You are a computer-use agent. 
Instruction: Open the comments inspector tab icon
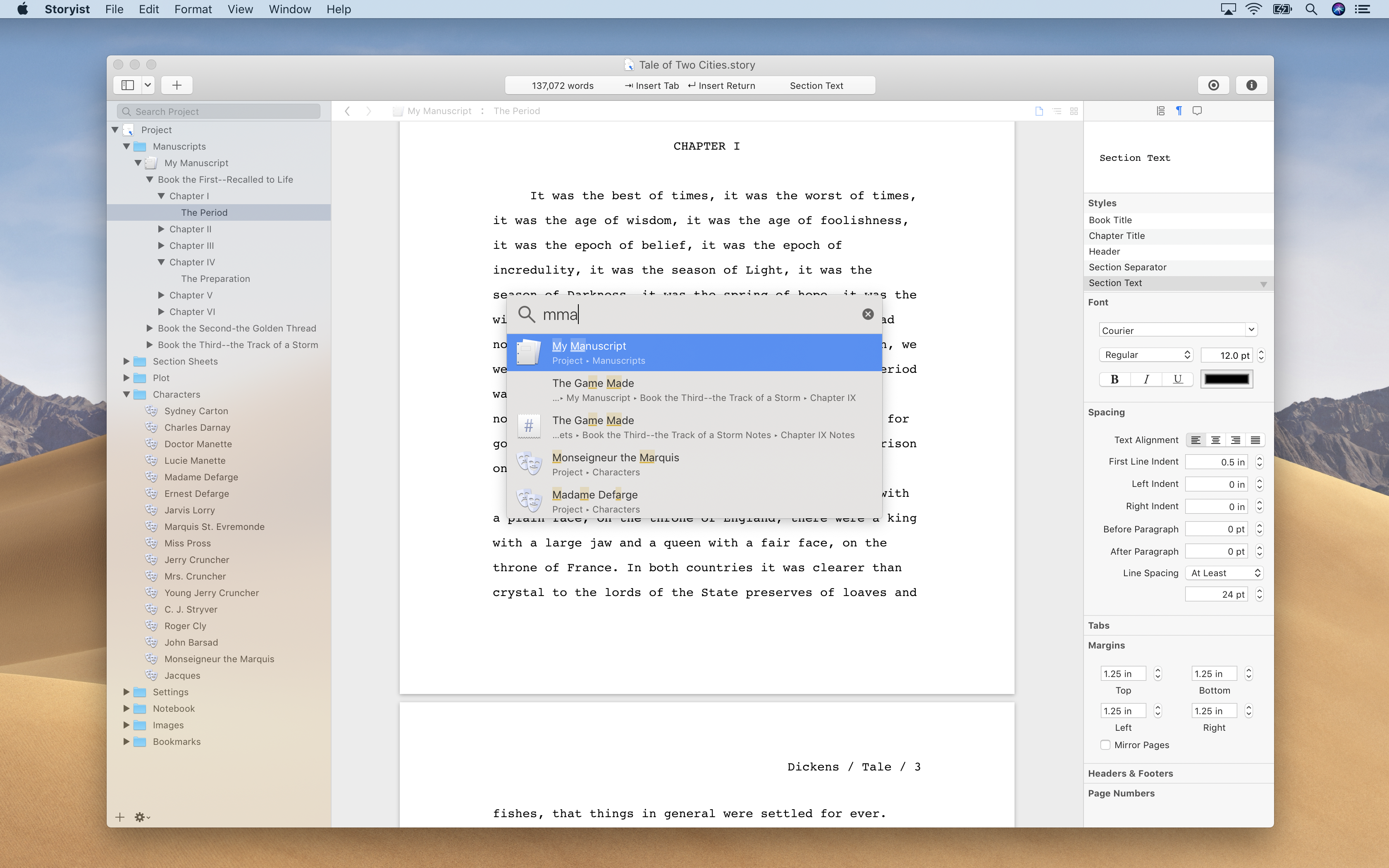coord(1197,111)
